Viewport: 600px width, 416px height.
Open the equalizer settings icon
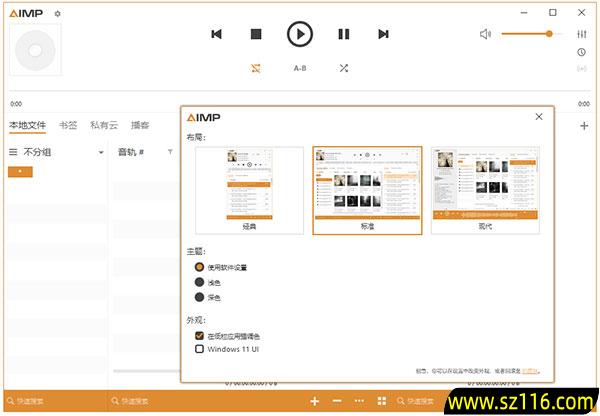(x=581, y=34)
